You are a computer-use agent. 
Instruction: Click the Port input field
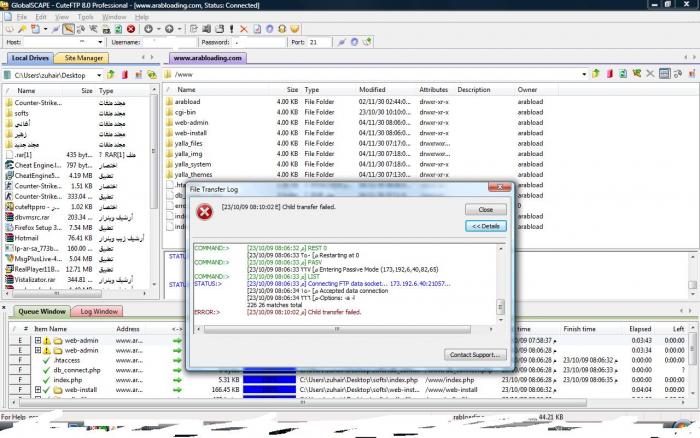click(x=318, y=43)
